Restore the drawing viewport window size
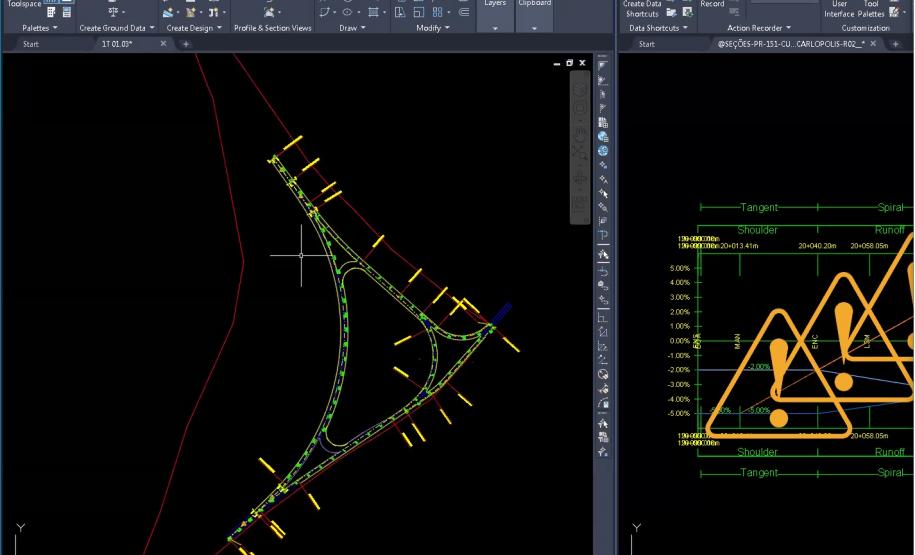 (570, 63)
